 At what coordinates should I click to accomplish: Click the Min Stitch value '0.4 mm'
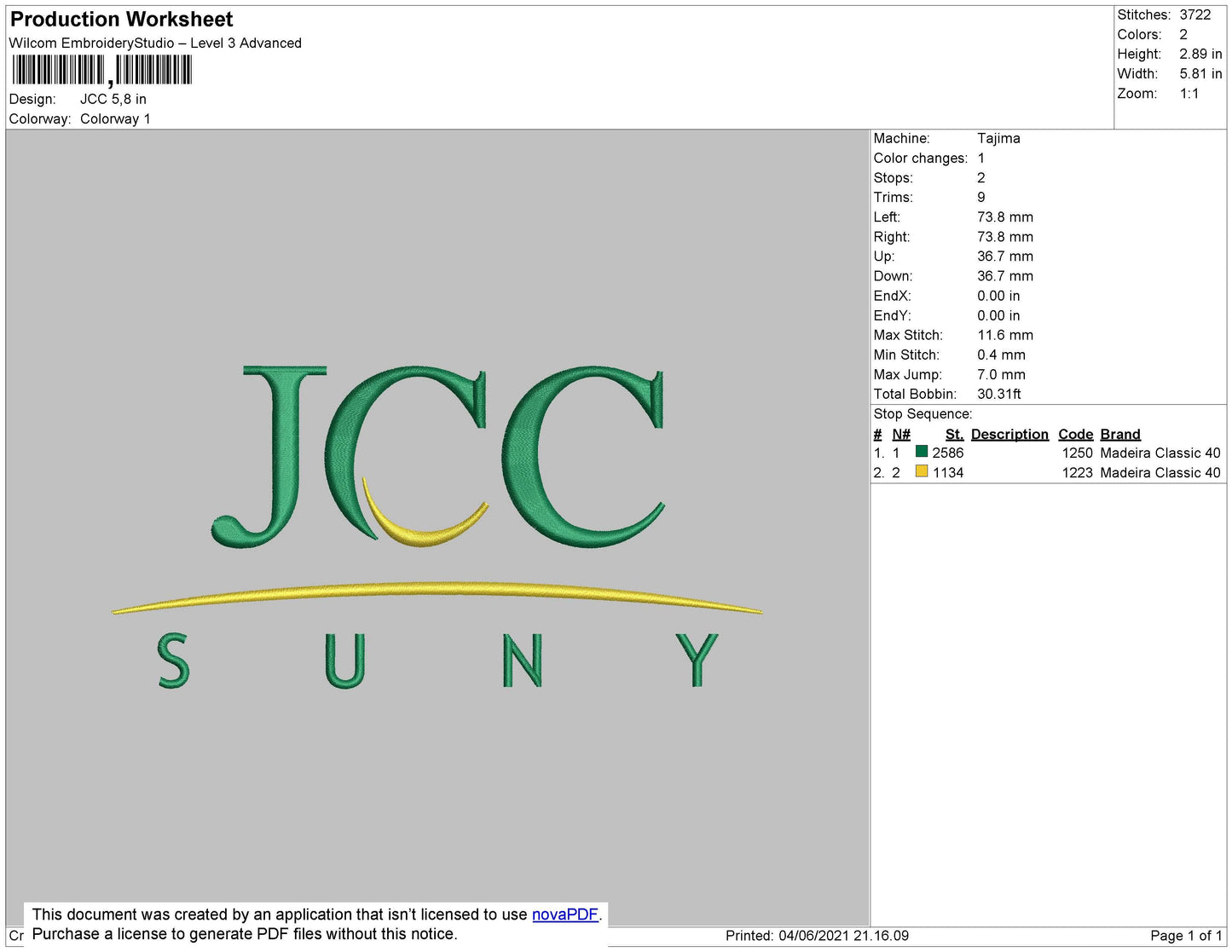pyautogui.click(x=1001, y=355)
